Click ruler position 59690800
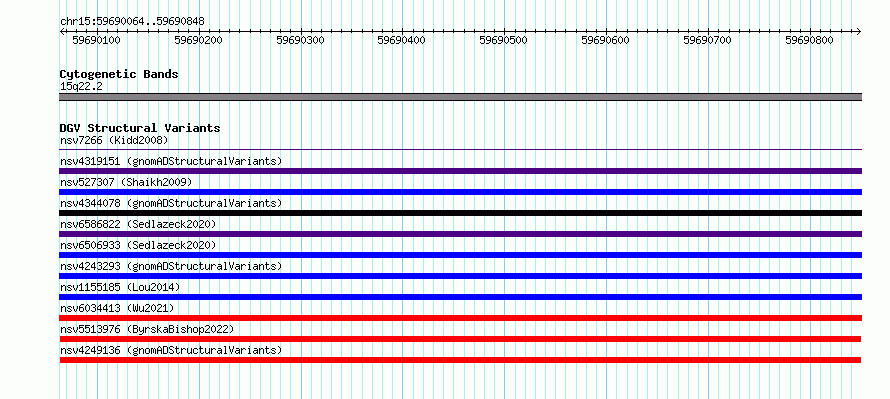890x399 pixels. click(x=809, y=40)
